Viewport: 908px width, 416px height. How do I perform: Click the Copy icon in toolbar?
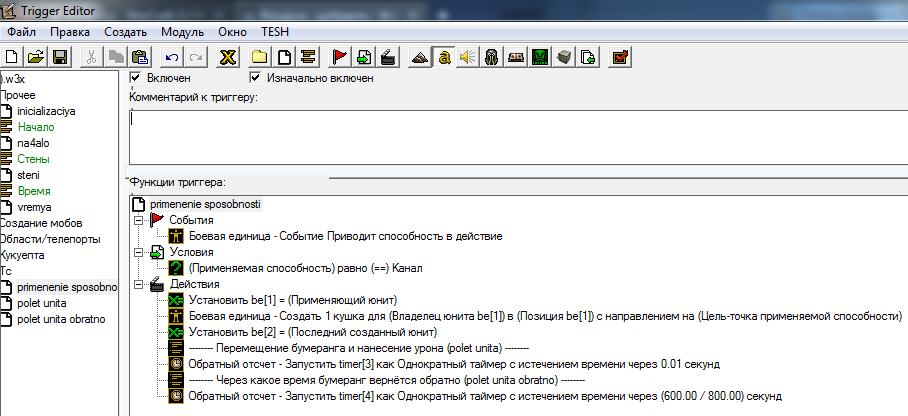116,57
